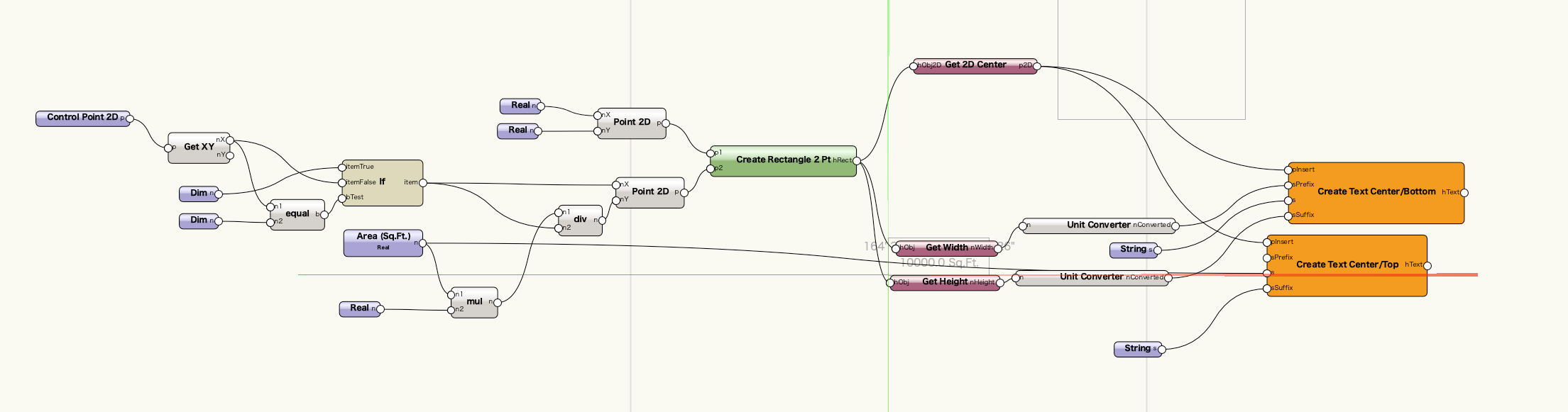Click the hText output port of Create Text Center/Bottom
Image resolution: width=1568 pixels, height=412 pixels.
pyautogui.click(x=1464, y=193)
